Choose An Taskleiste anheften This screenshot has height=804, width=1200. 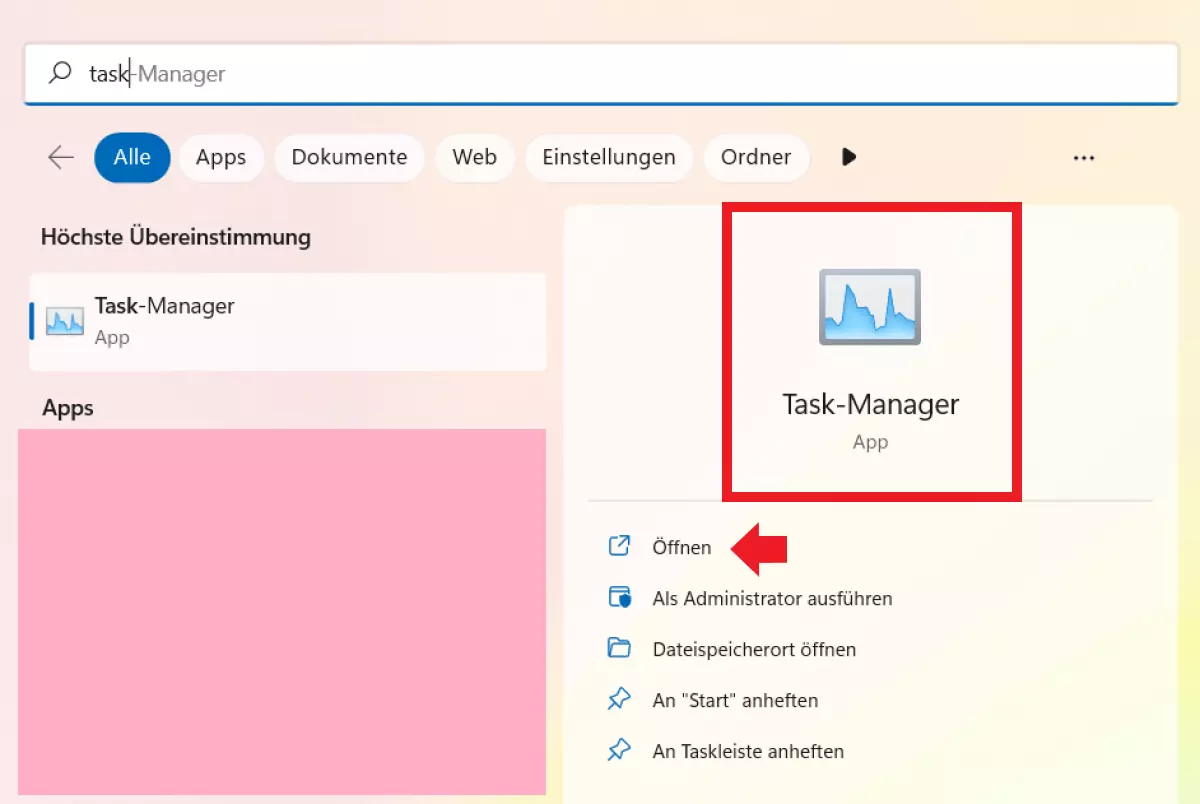pos(748,751)
